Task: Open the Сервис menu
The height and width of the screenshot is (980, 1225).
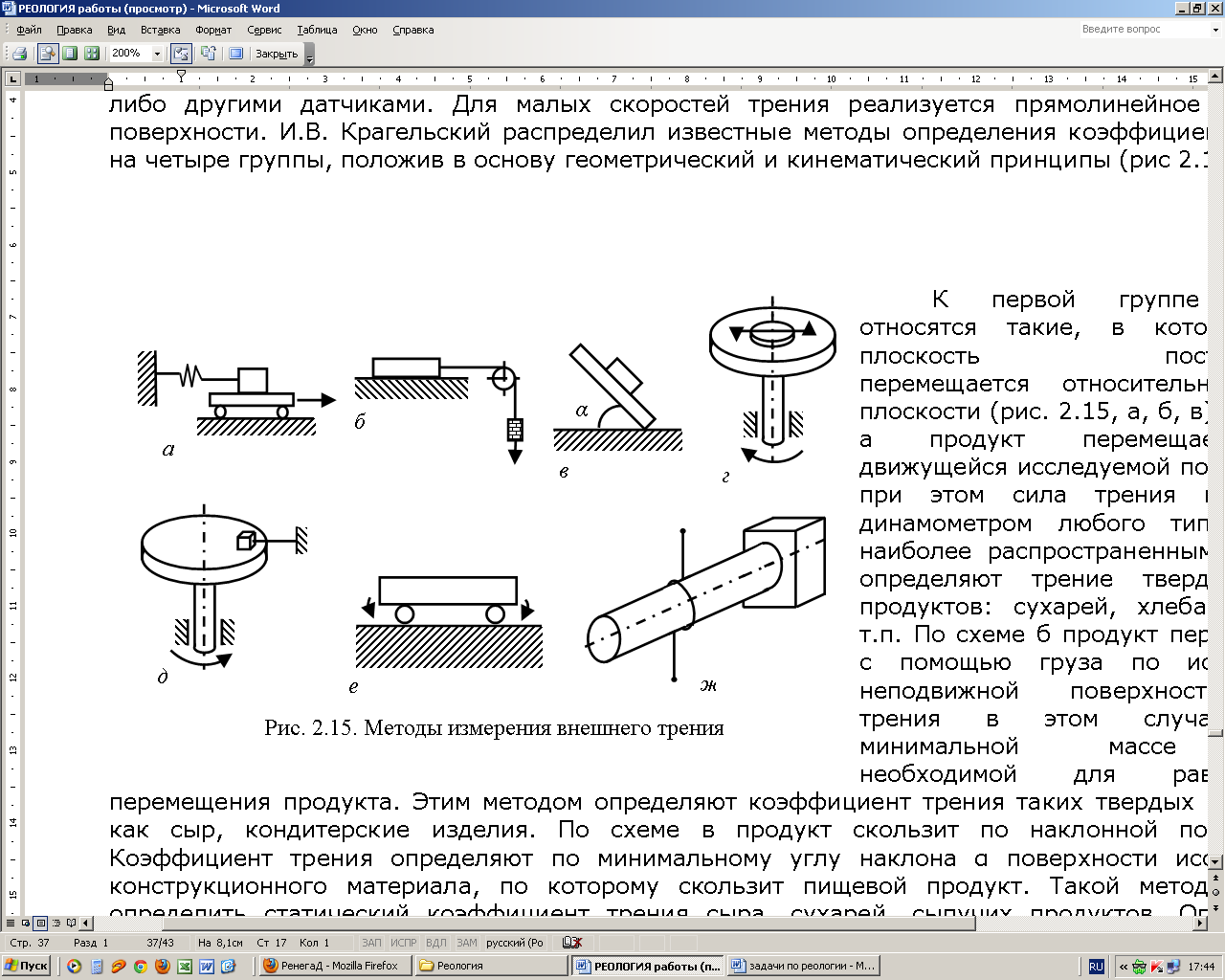Action: click(x=264, y=30)
